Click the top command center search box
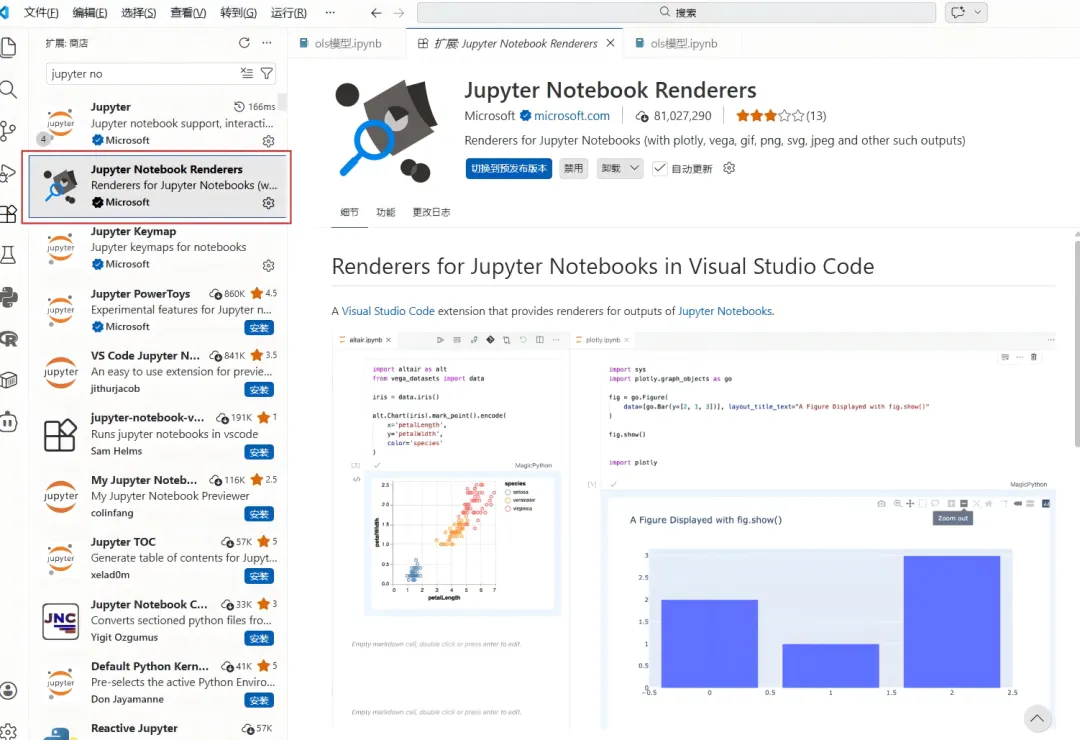Image resolution: width=1080 pixels, height=740 pixels. pyautogui.click(x=676, y=12)
